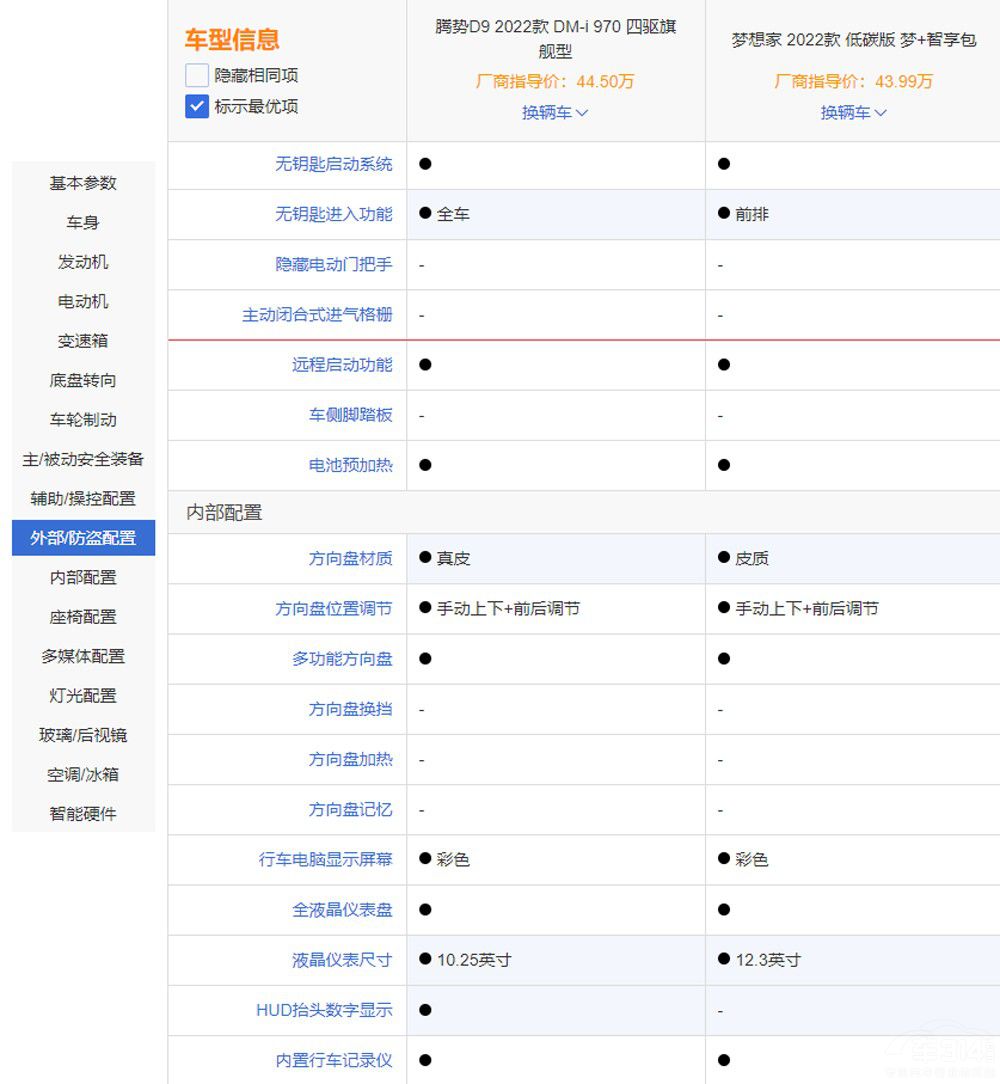Click the 内置行车记录仪 parameter link
1000x1084 pixels.
pyautogui.click(x=334, y=1060)
